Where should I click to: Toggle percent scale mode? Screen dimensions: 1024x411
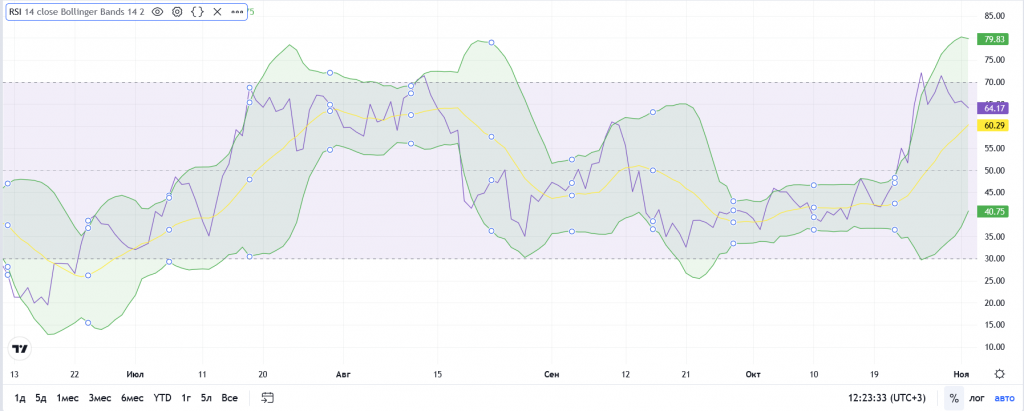click(x=953, y=398)
